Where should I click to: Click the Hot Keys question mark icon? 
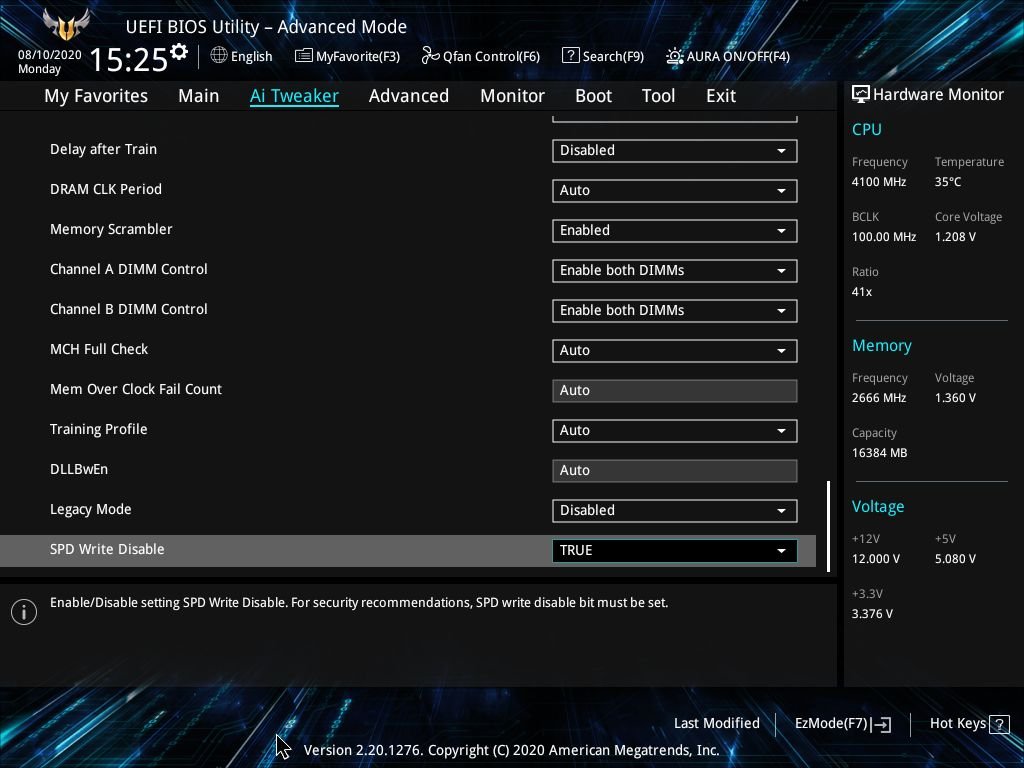tap(999, 724)
